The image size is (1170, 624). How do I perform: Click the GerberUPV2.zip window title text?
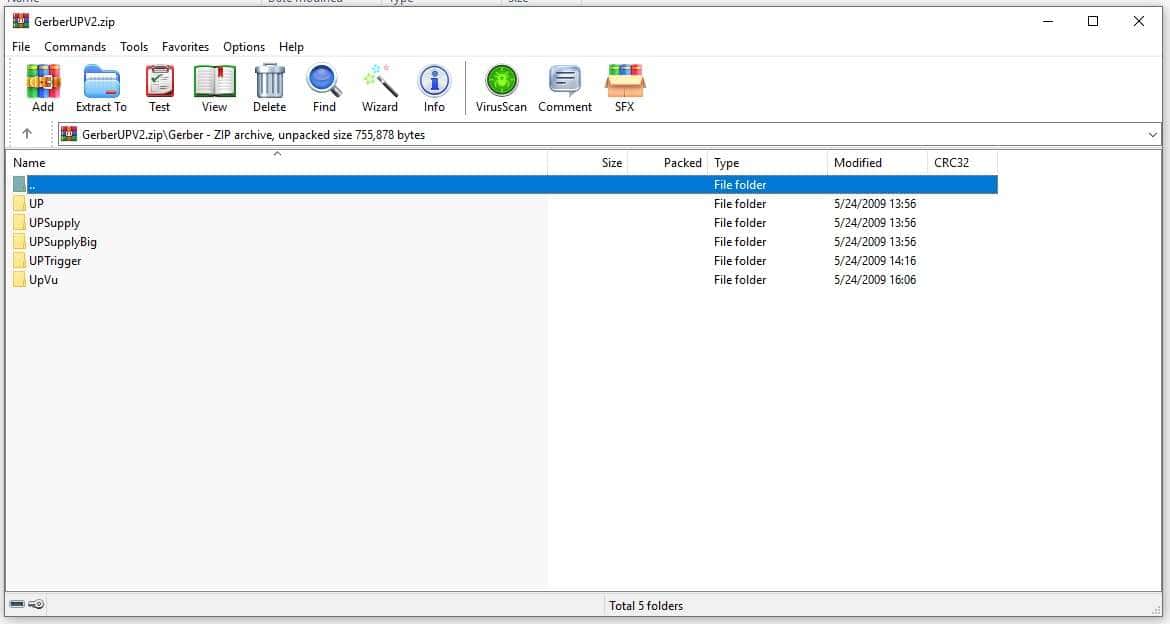(75, 22)
